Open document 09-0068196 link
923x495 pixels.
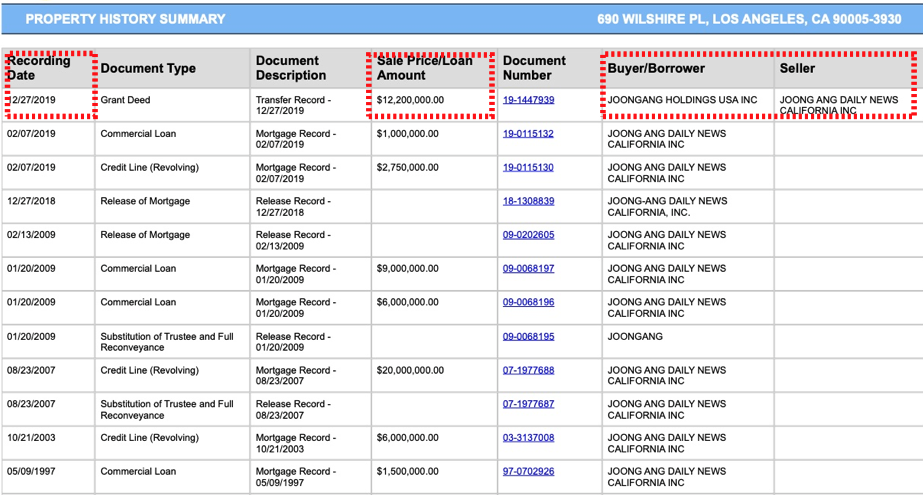pos(528,303)
